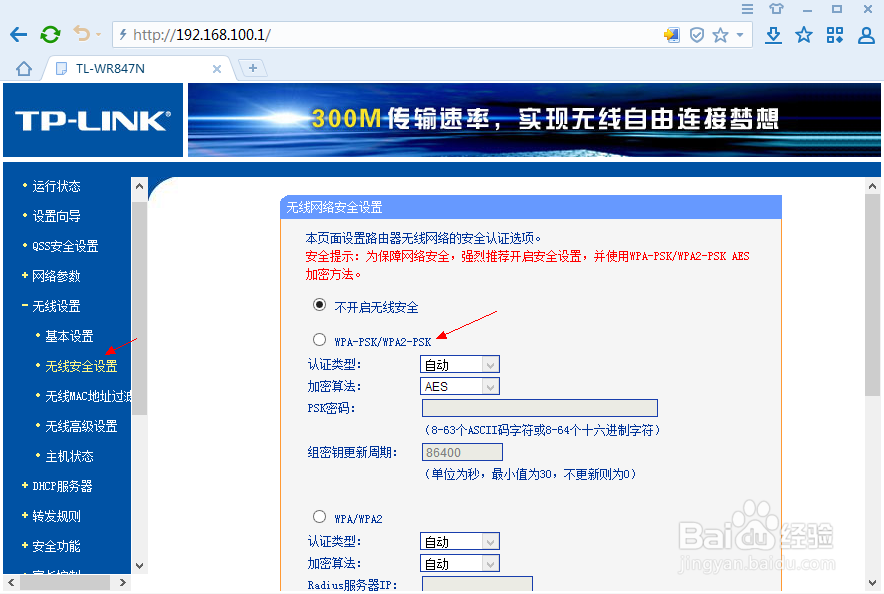884x594 pixels.
Task: Select the WPA-PSK/WPA2-PSK radio button
Action: (320, 340)
